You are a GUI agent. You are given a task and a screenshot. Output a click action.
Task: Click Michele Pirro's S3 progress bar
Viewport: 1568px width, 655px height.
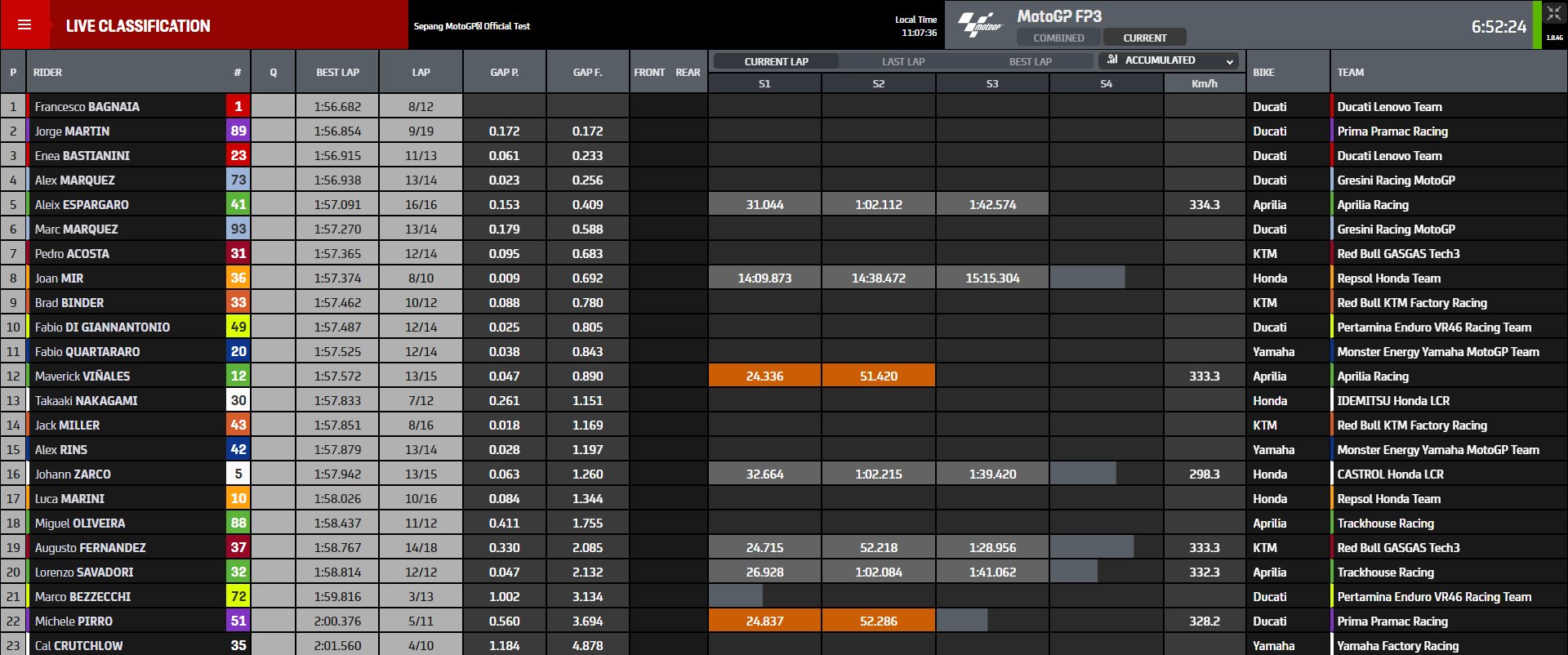pyautogui.click(x=961, y=621)
